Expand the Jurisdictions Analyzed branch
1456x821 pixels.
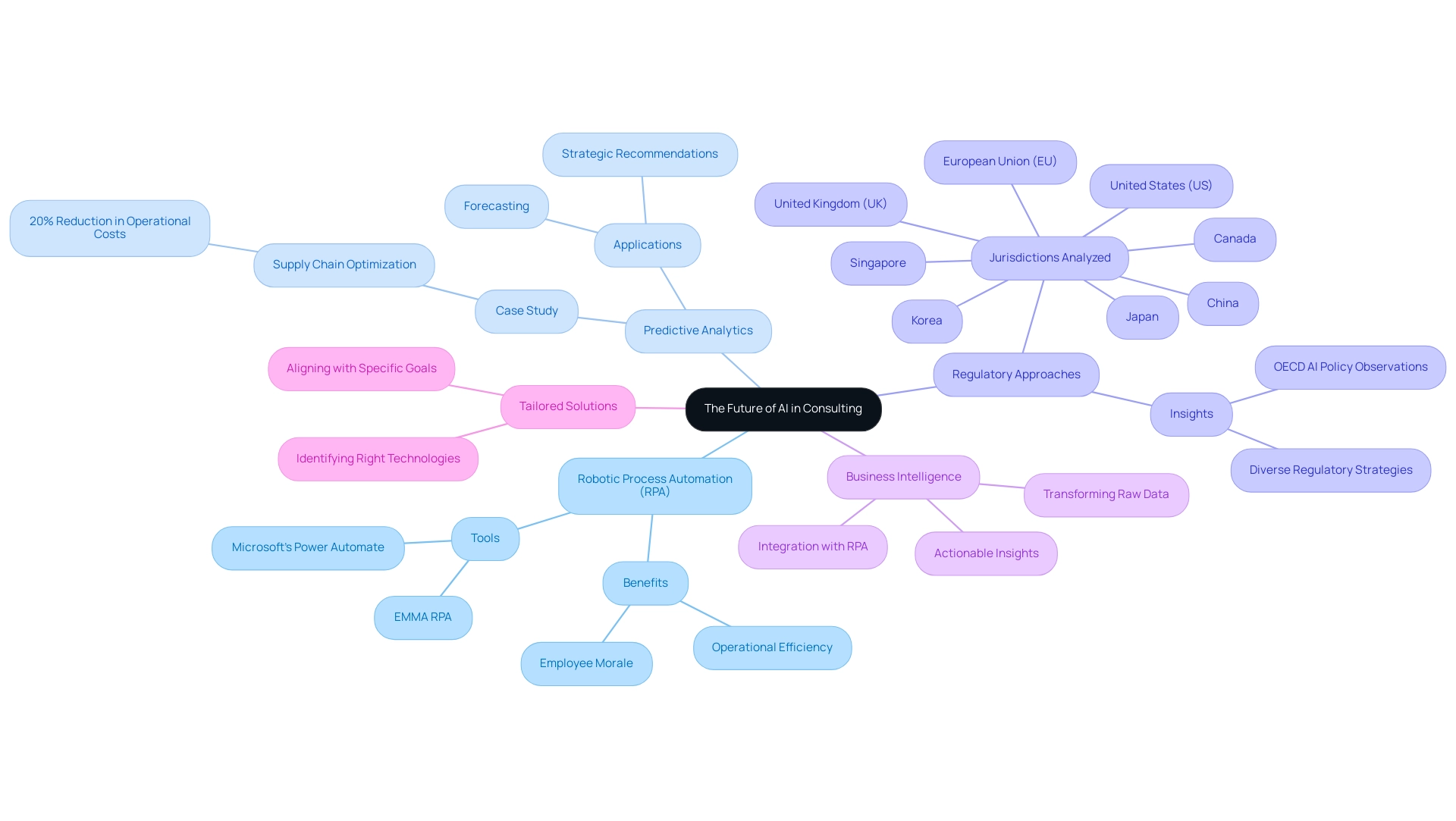pyautogui.click(x=1049, y=258)
